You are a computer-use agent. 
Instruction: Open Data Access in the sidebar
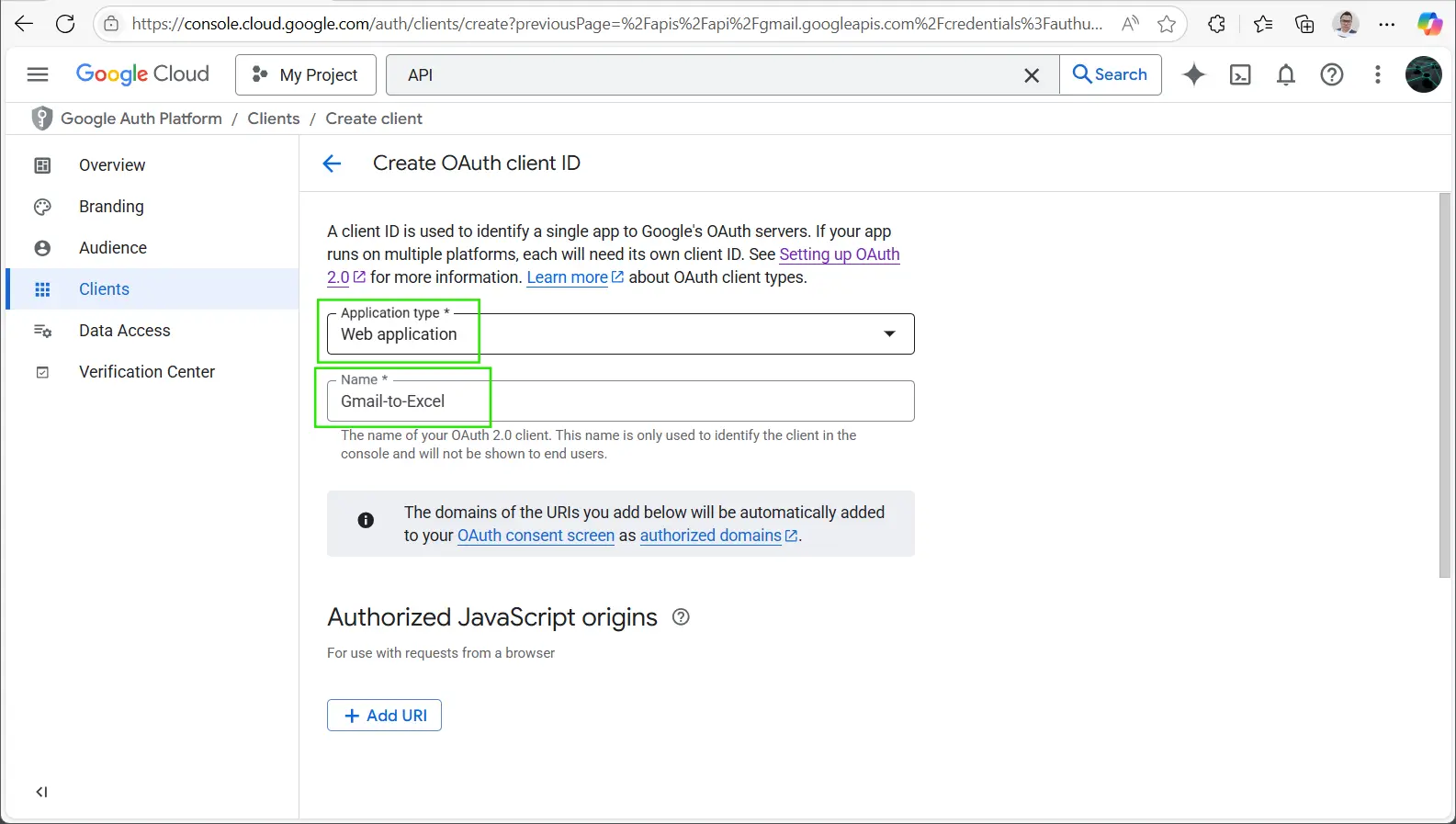[x=124, y=331]
